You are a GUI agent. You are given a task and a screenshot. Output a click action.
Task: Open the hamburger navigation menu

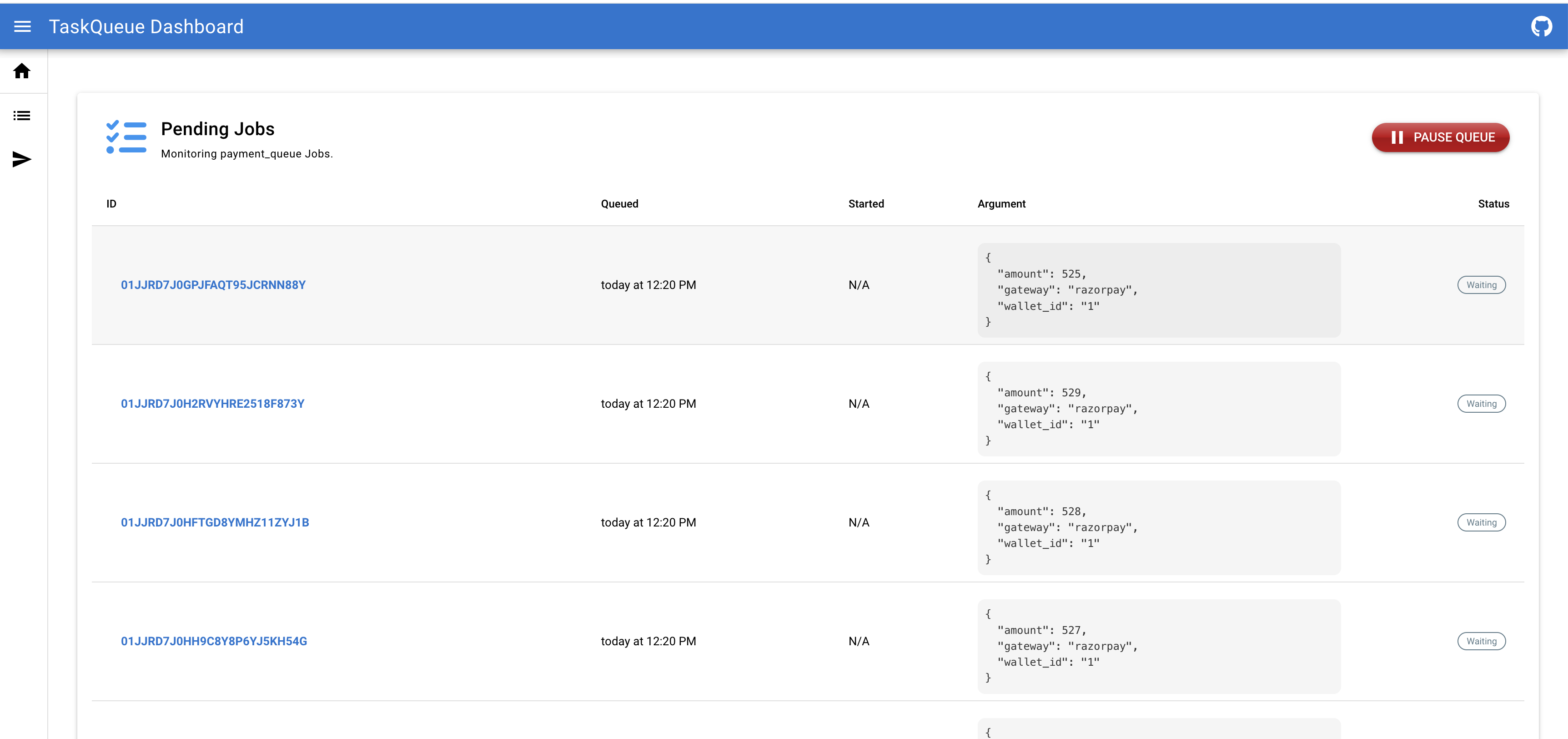(x=23, y=26)
